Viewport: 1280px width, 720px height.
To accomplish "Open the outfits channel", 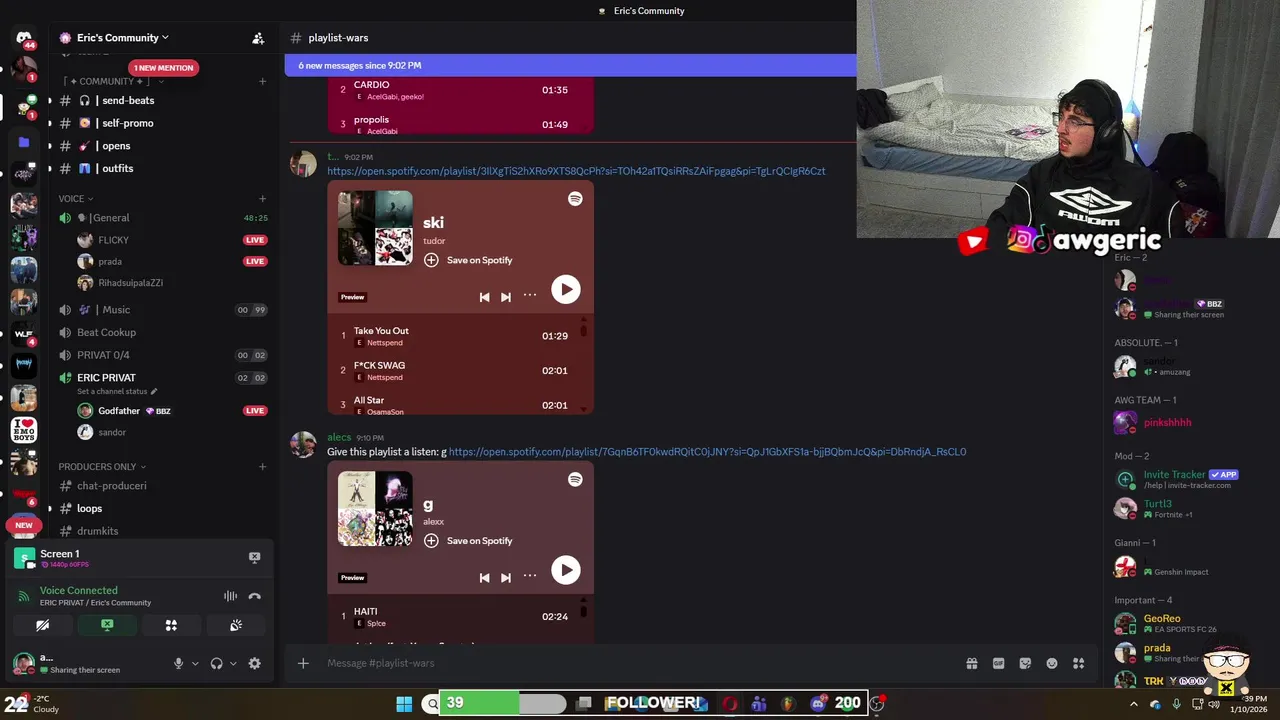I will point(162,168).
